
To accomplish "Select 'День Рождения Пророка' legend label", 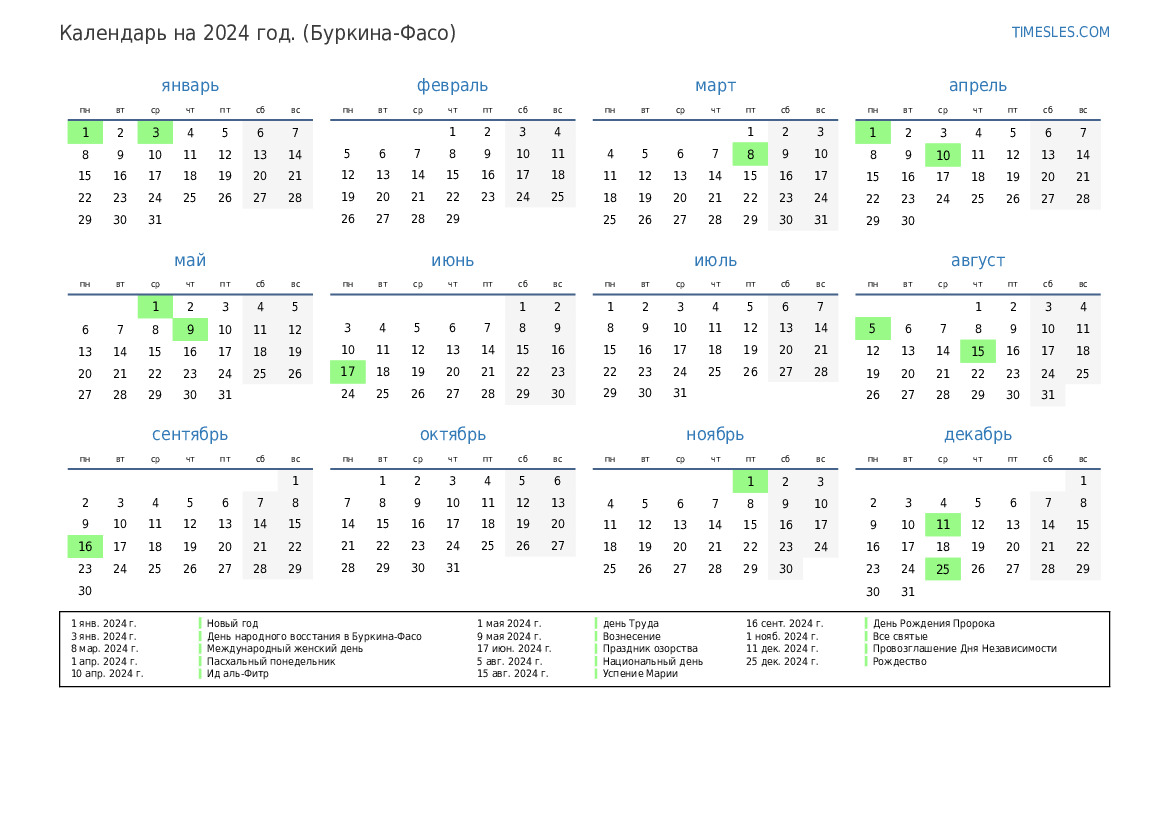I will pyautogui.click(x=933, y=624).
